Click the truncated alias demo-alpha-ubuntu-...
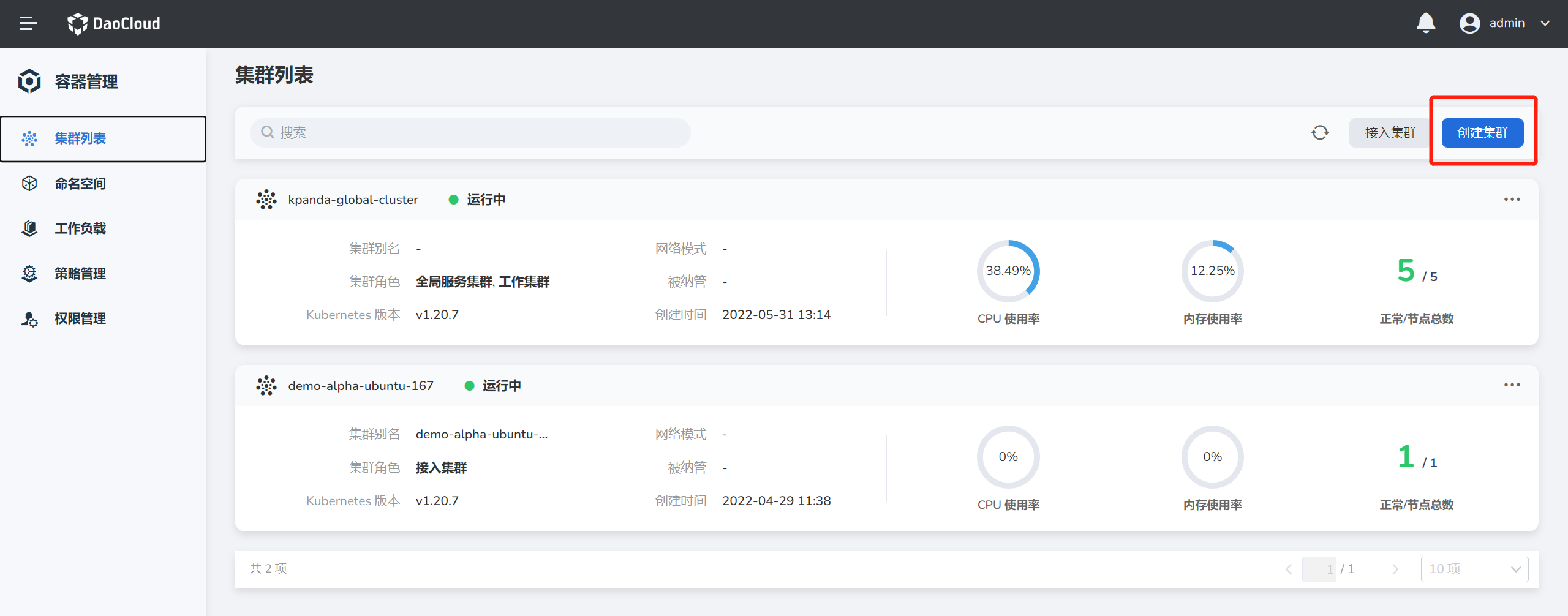The height and width of the screenshot is (616, 1568). tap(481, 434)
